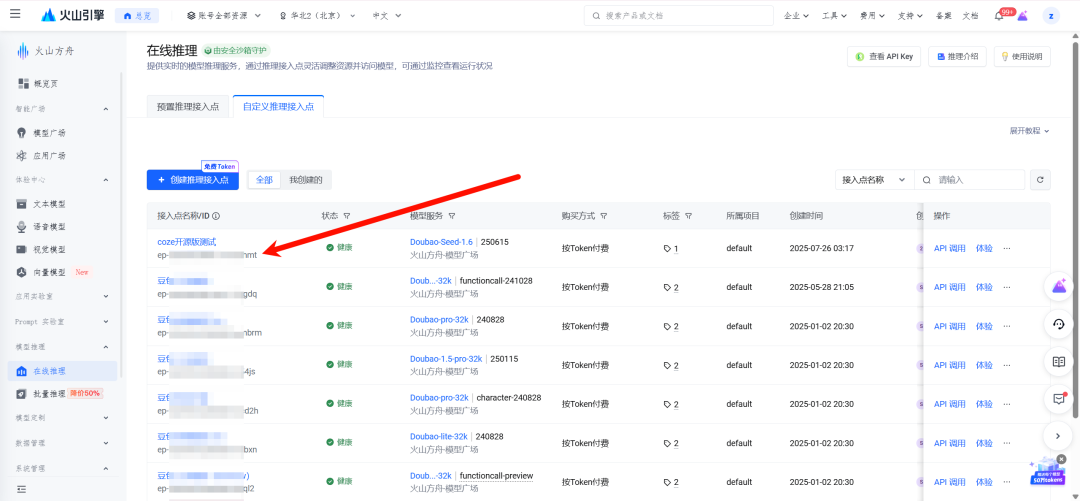The height and width of the screenshot is (501, 1080).
Task: Click the info icon next to 接入点名称/ID
Action: [216, 216]
